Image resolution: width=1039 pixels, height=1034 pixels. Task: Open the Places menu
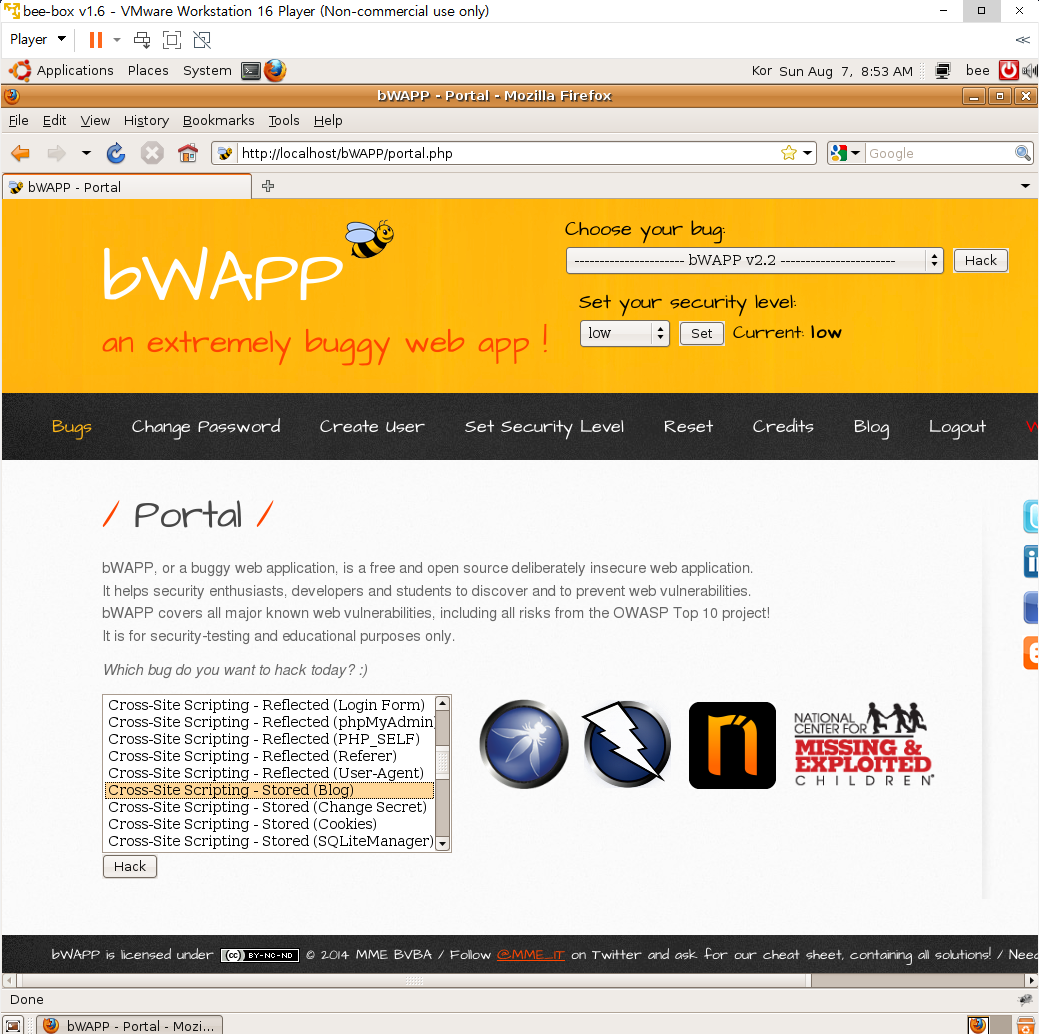tap(148, 70)
